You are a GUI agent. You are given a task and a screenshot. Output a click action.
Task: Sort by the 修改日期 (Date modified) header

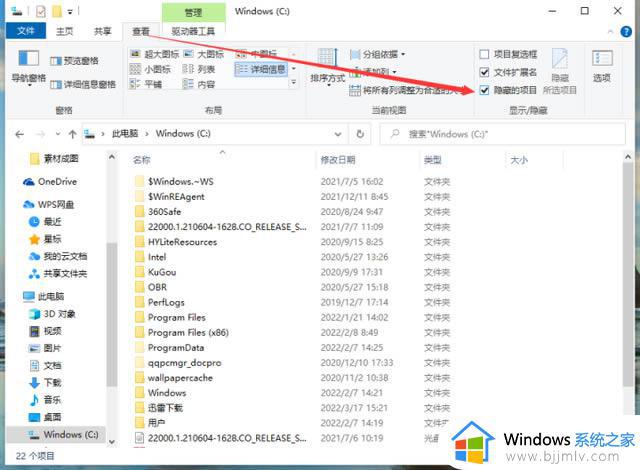(338, 160)
